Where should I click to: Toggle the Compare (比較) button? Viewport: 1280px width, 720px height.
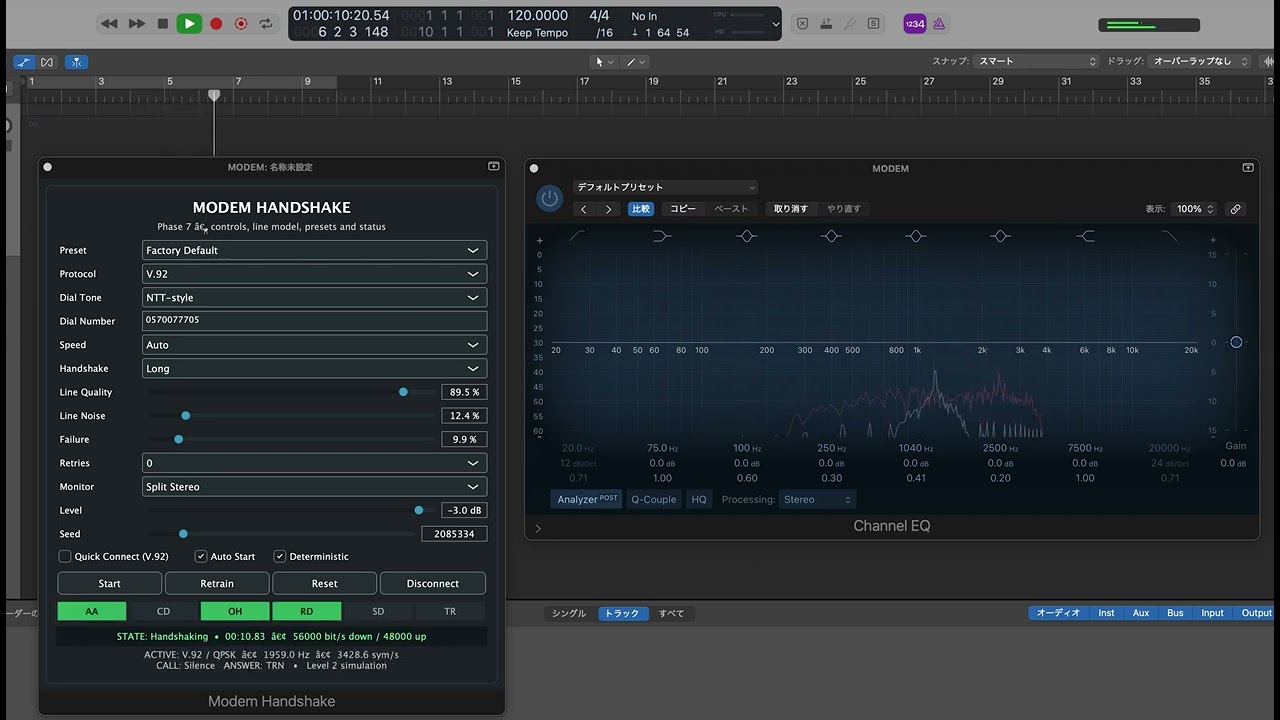(x=640, y=209)
